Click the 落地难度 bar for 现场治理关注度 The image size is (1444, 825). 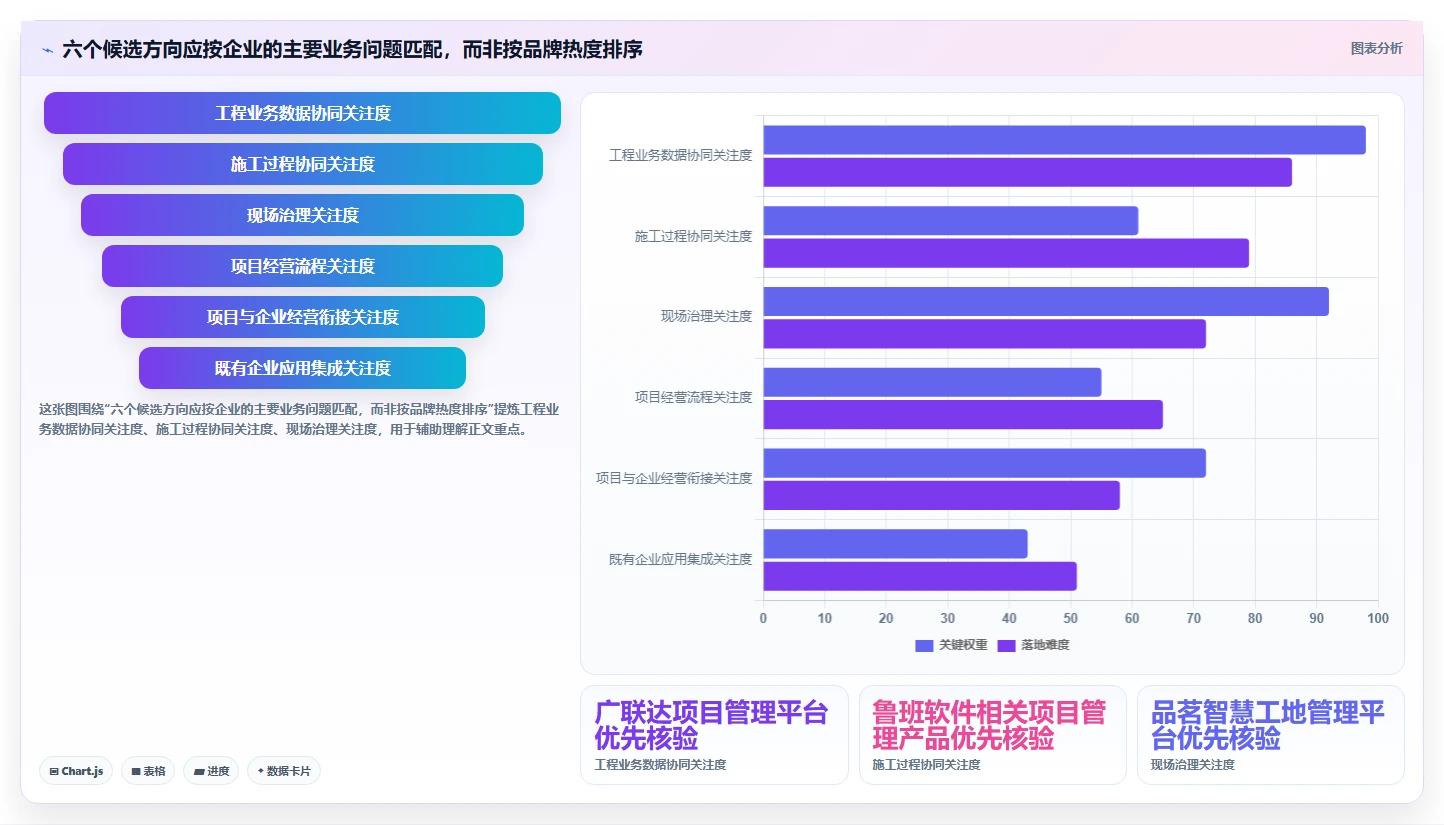tap(985, 334)
